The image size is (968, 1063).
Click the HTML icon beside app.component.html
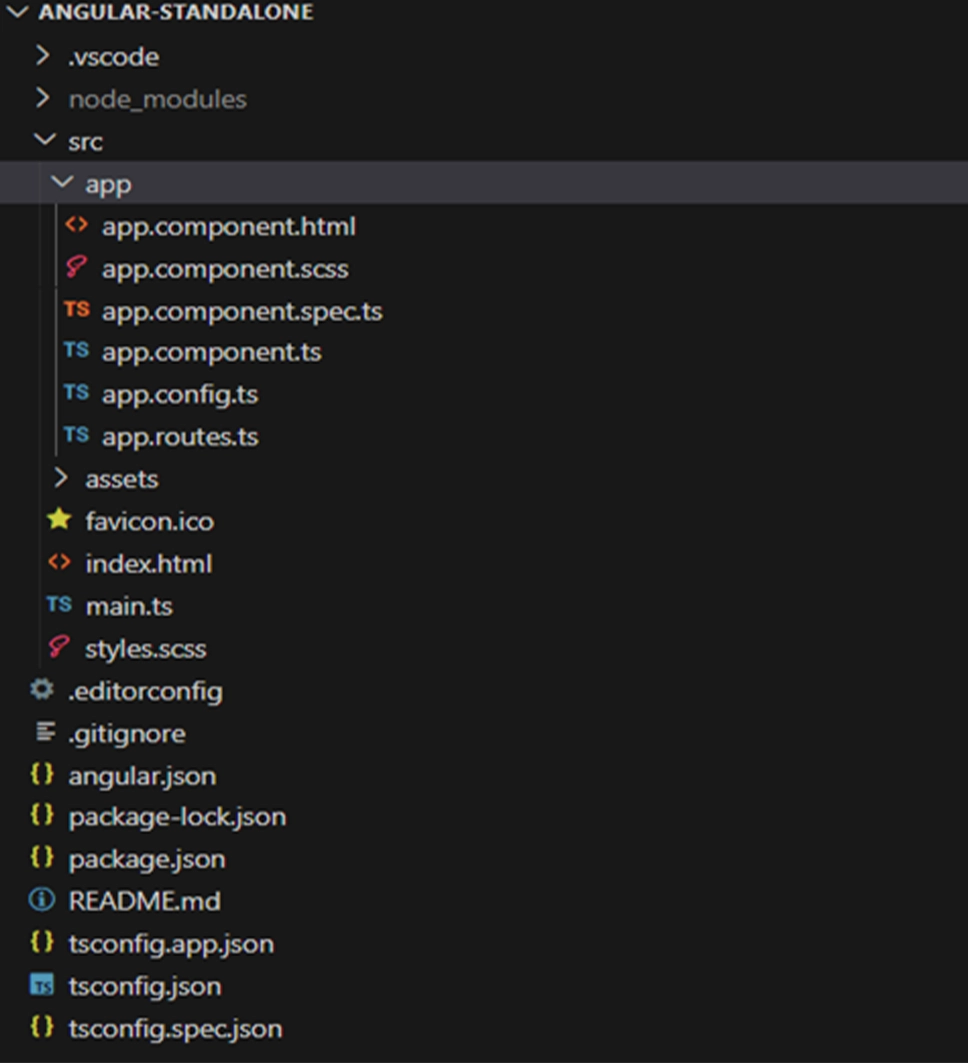pyautogui.click(x=77, y=225)
